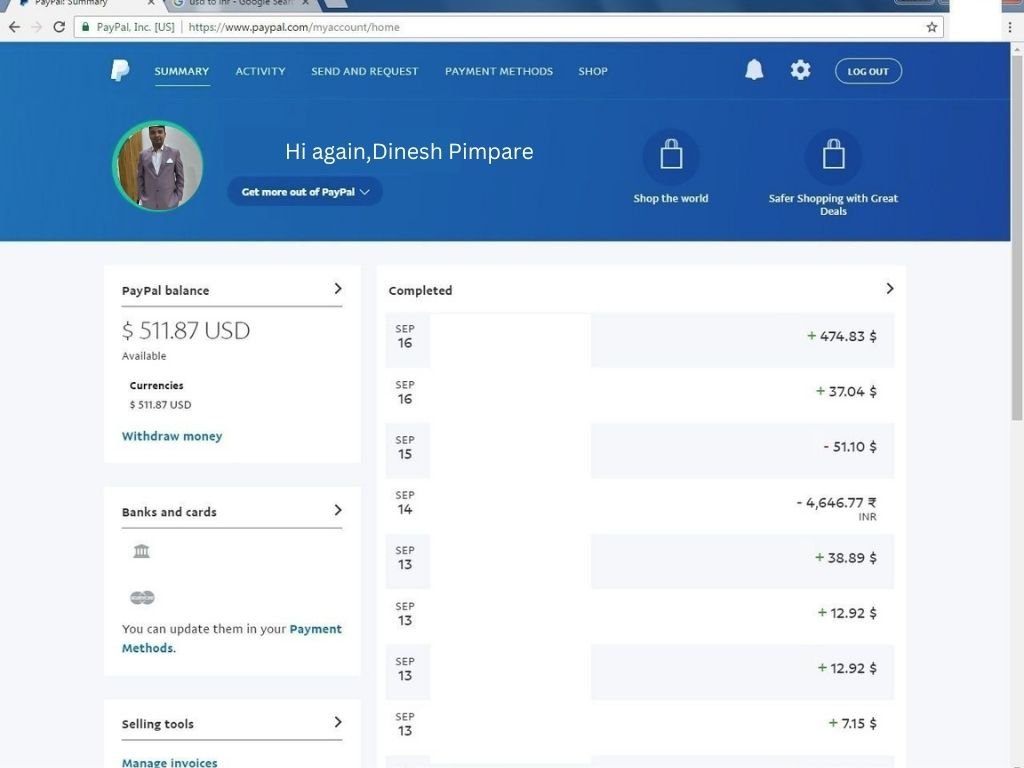1024x768 pixels.
Task: Open the -4,646.77 INR transaction
Action: [x=640, y=505]
